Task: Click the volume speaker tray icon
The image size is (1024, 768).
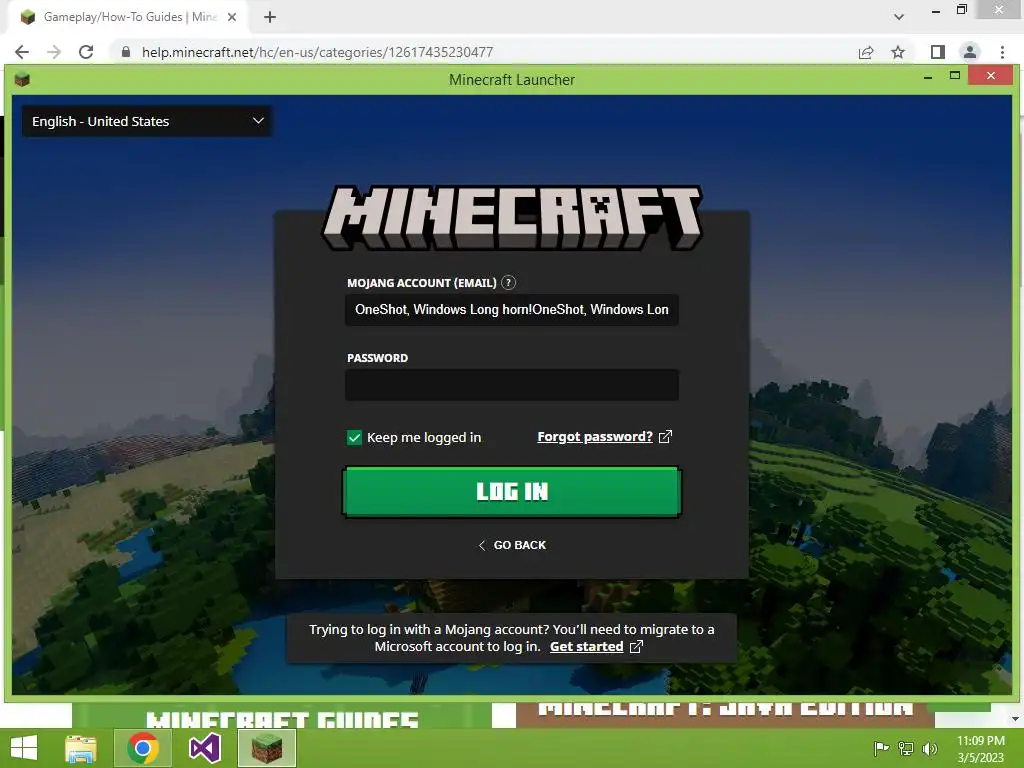Action: point(930,748)
